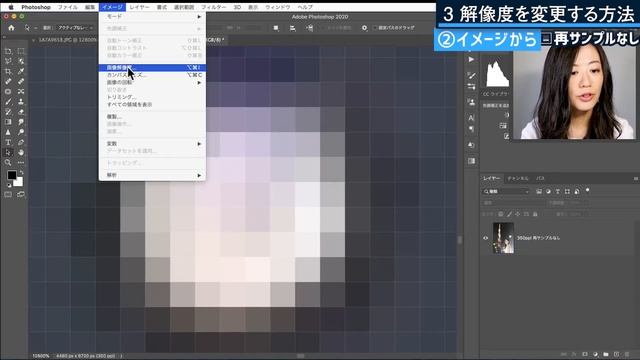Image resolution: width=640 pixels, height=360 pixels.
Task: Toggle lock all padlock icon
Action: tap(535, 214)
